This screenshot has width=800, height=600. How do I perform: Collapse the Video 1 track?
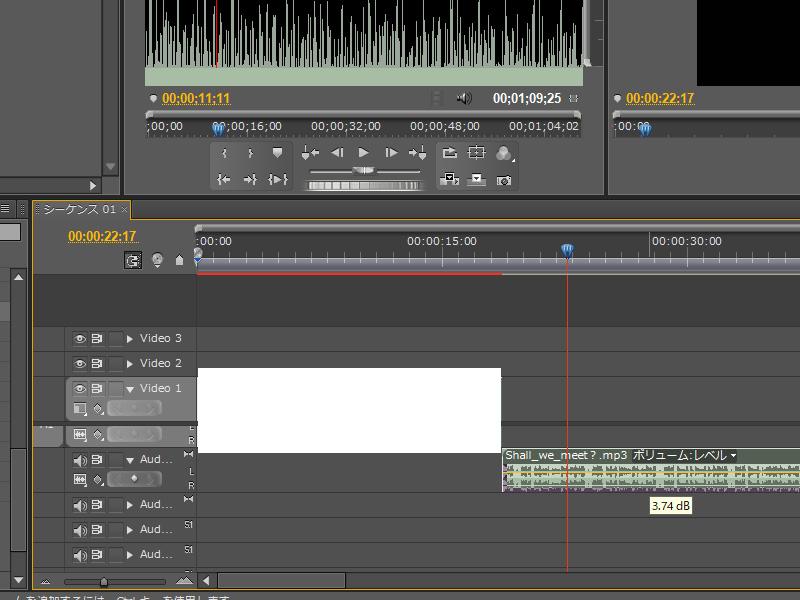click(x=130, y=389)
